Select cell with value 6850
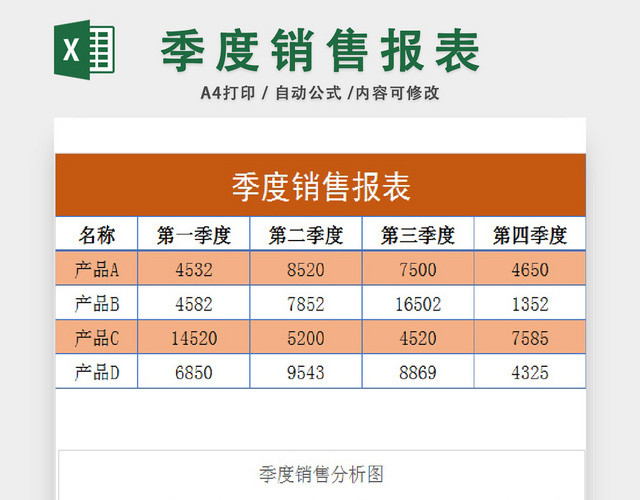The height and width of the screenshot is (500, 640). pos(194,371)
